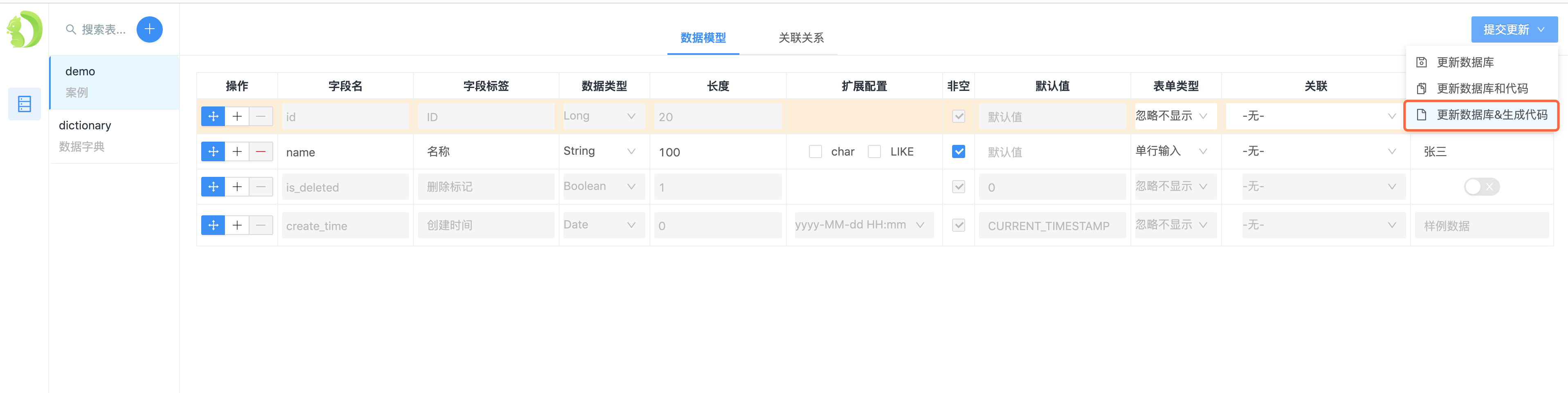1568x393 pixels.
Task: Add a field after the create_time row
Action: coord(237,226)
